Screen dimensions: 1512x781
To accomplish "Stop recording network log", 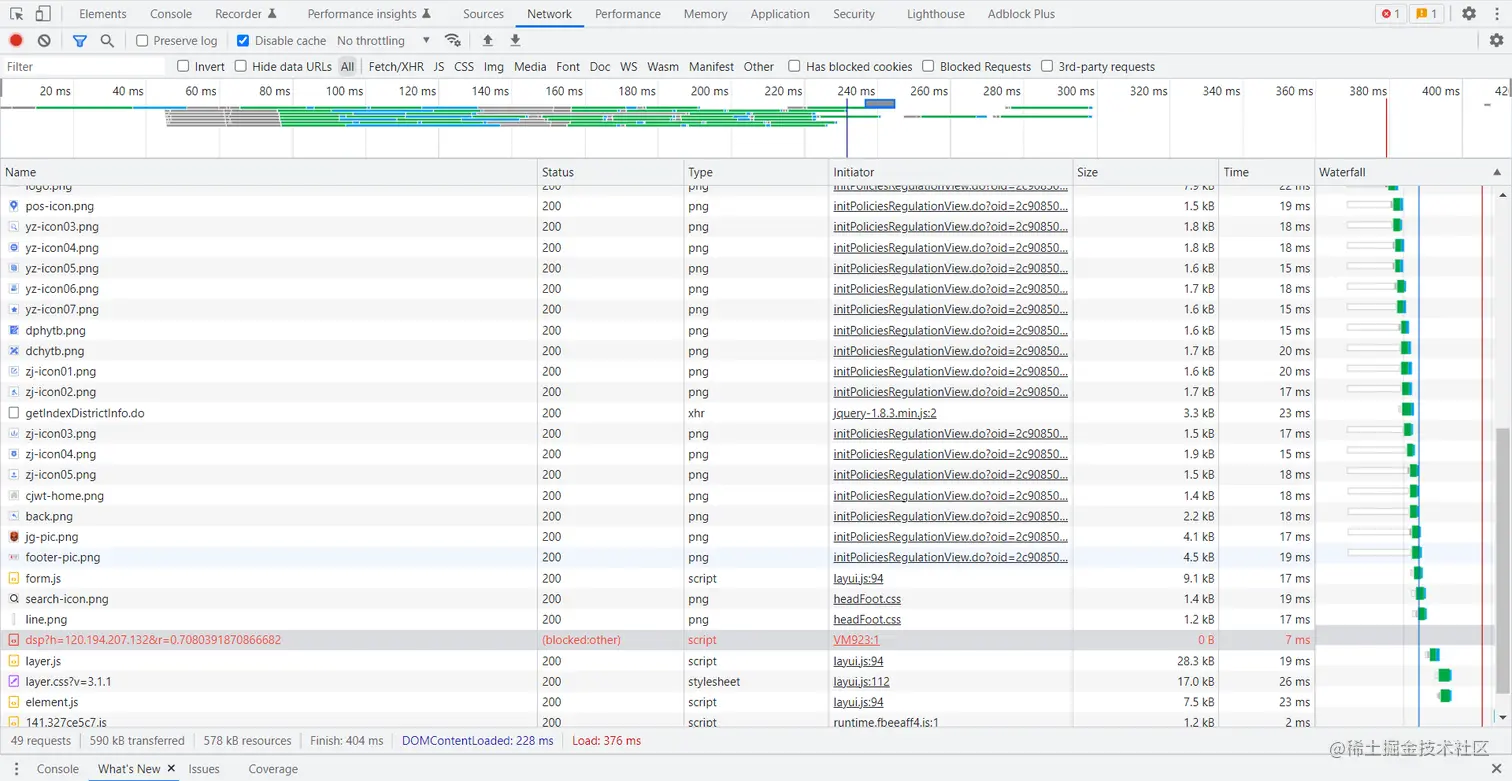I will point(16,41).
